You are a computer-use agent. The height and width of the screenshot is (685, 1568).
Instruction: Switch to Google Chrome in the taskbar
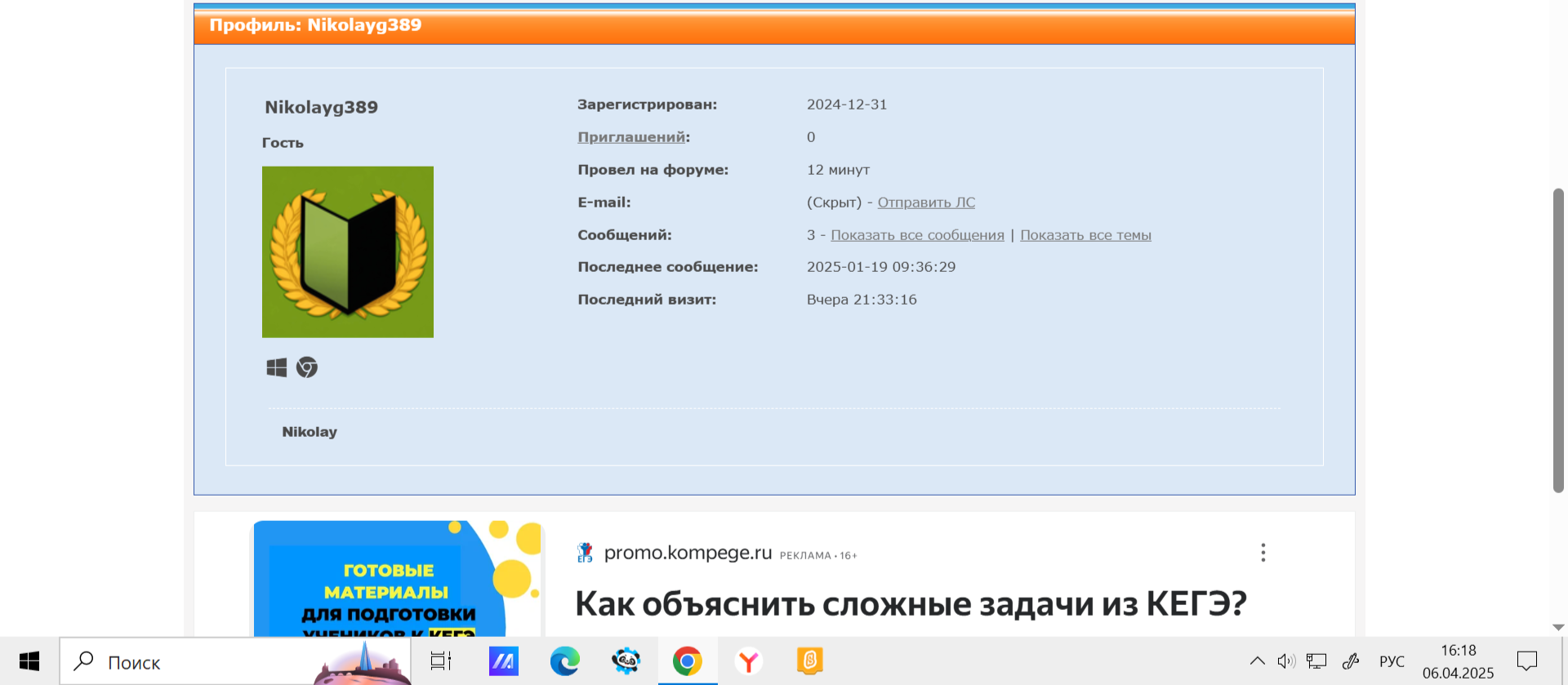(x=688, y=661)
